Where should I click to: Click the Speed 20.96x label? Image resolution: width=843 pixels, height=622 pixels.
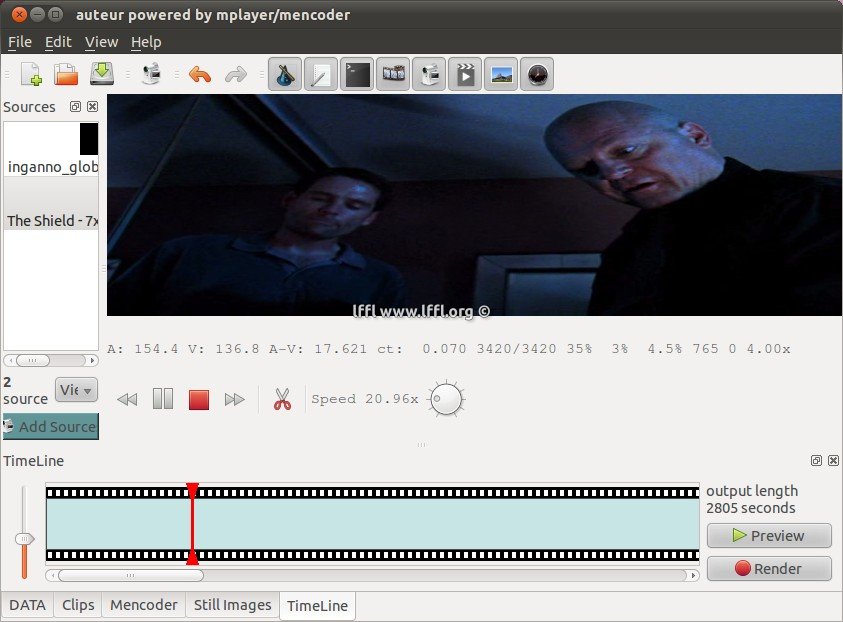(365, 399)
